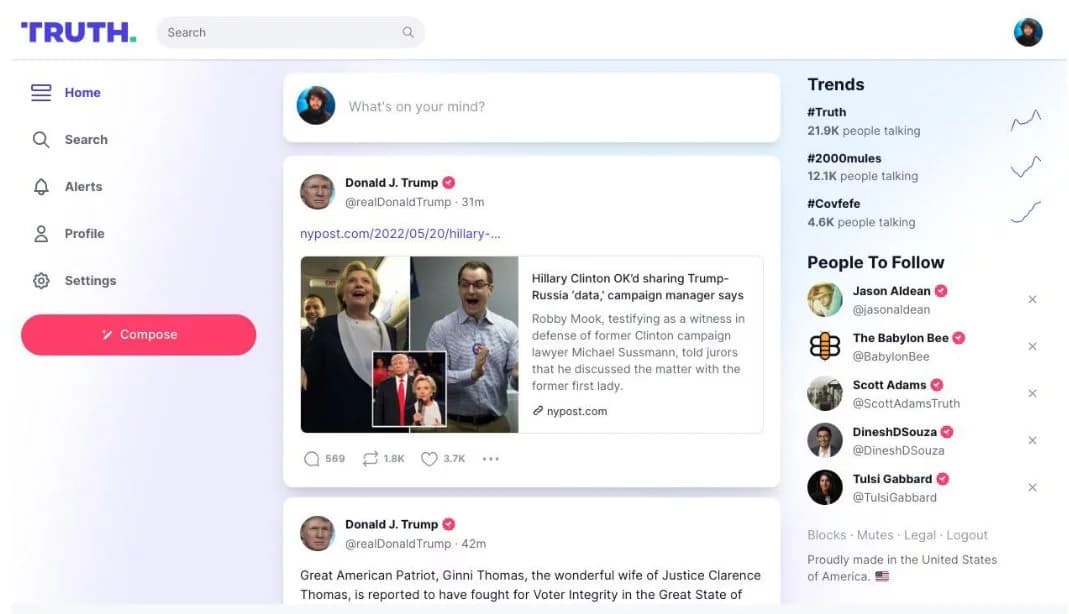Open Search in the sidebar menu
The height and width of the screenshot is (614, 1069).
(70, 140)
